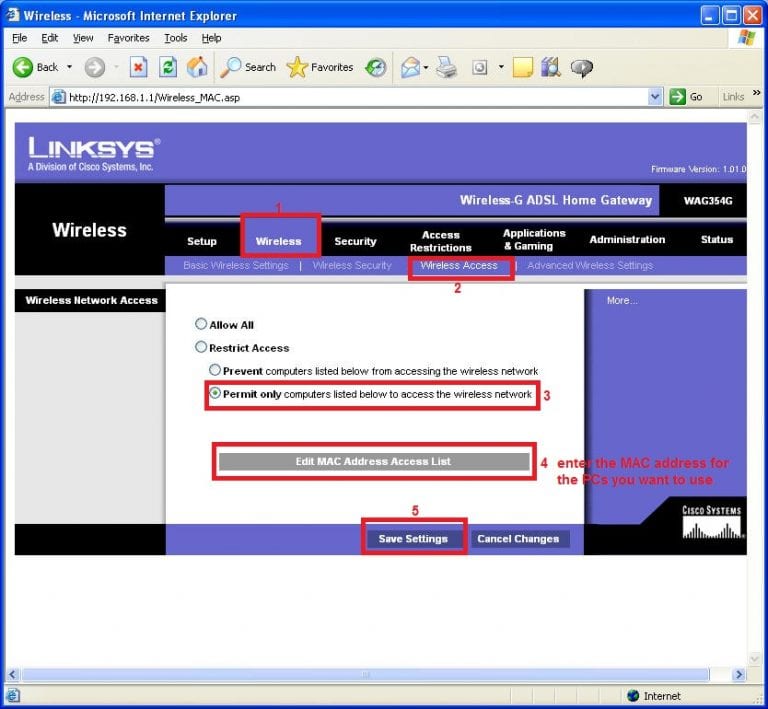The height and width of the screenshot is (709, 768).
Task: Open the Search pane in the toolbar
Action: pos(248,67)
